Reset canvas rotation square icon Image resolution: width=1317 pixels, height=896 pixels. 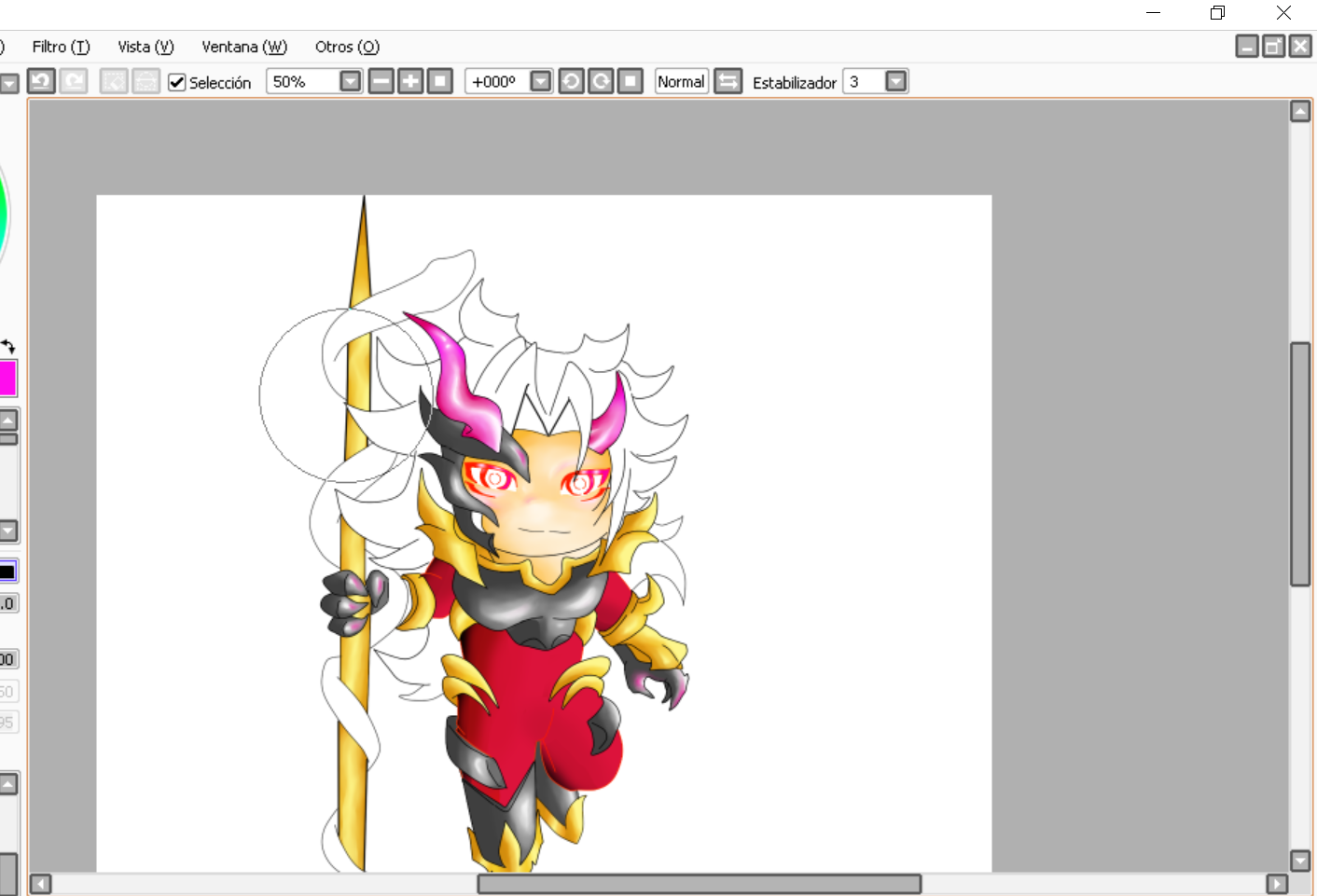pyautogui.click(x=631, y=81)
